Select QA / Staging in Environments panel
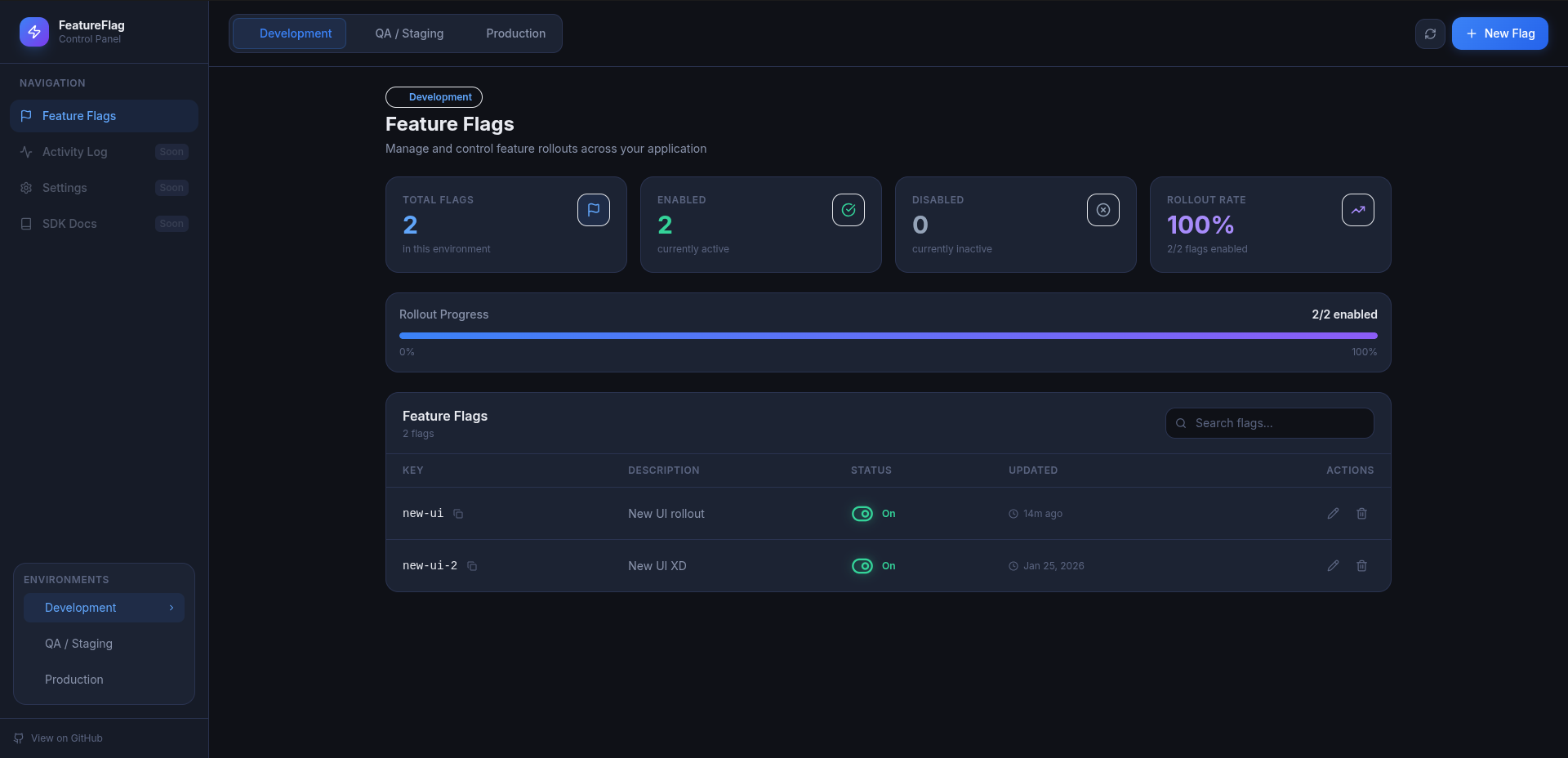1568x758 pixels. click(104, 644)
